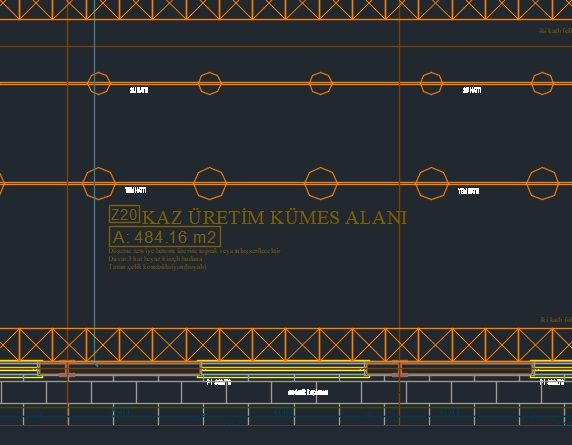The height and width of the screenshot is (445, 572).
Task: Pick the dashed blue strip below the paving tiles
Action: 286,414
